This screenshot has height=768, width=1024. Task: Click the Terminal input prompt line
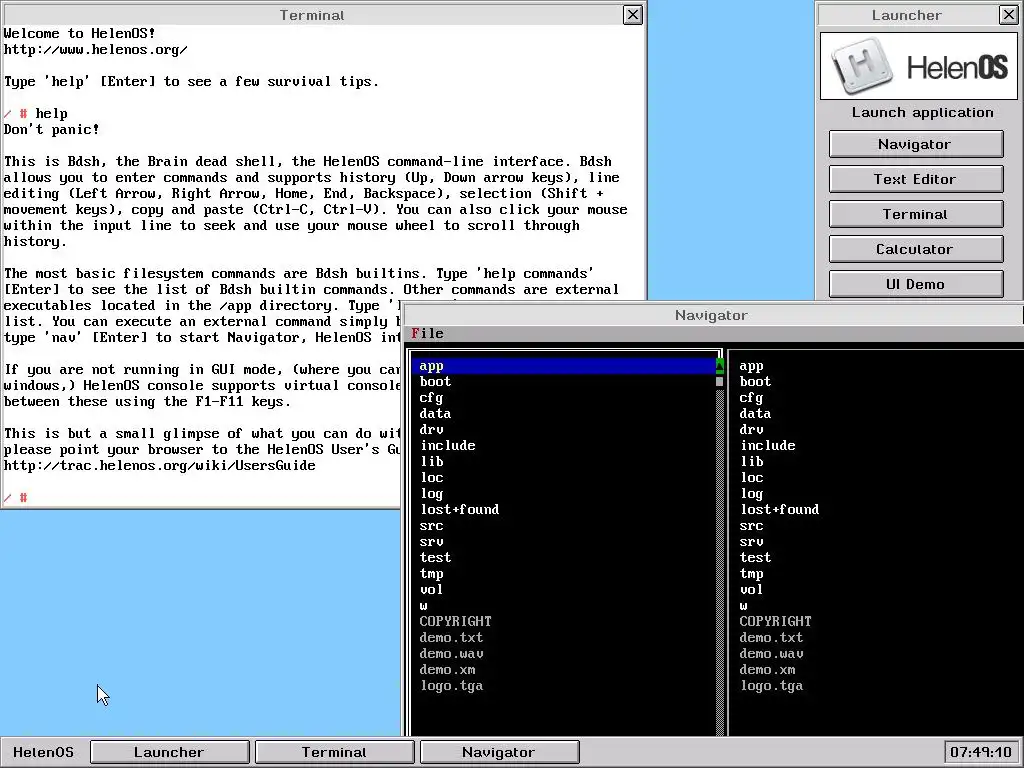pos(200,498)
